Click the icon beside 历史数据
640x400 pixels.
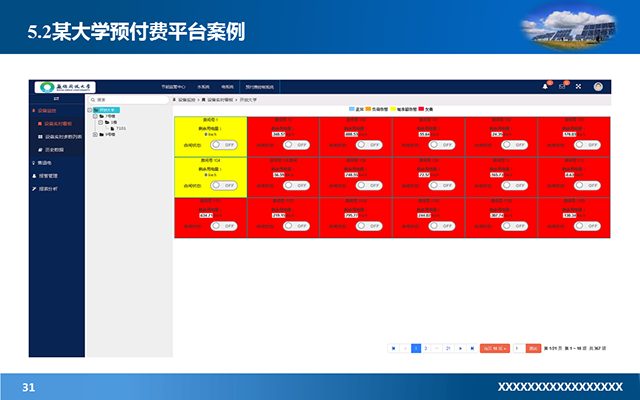[x=40, y=150]
